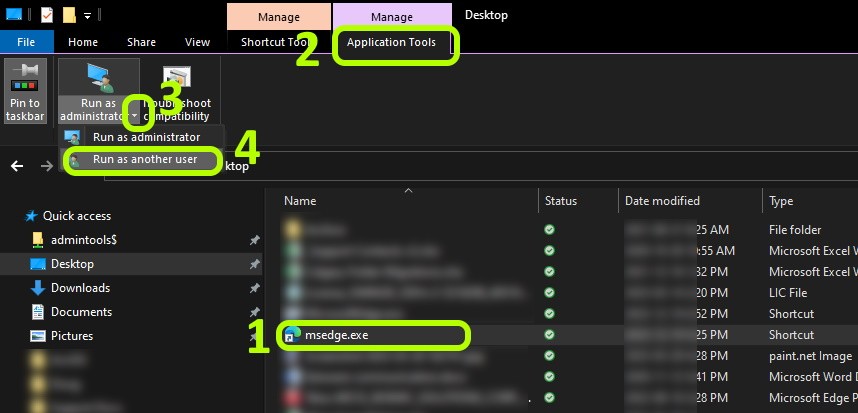Click the Troubleshoot compatibility icon
The image size is (858, 413).
point(176,84)
